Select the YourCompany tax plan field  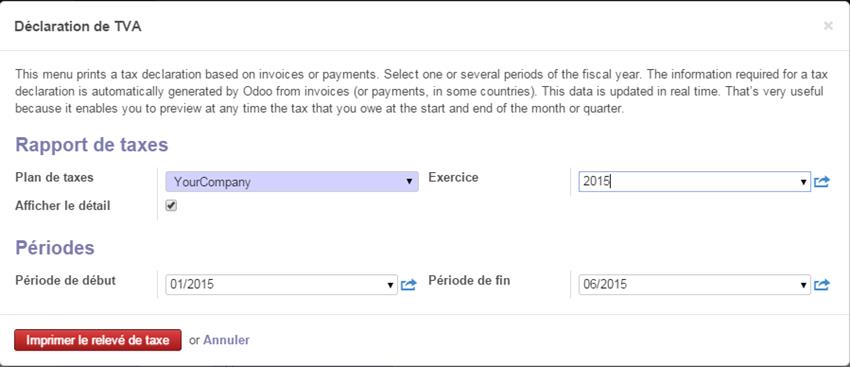coord(292,182)
